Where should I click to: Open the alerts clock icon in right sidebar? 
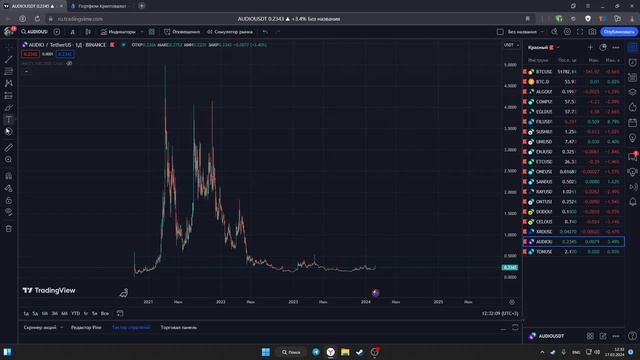tap(632, 62)
